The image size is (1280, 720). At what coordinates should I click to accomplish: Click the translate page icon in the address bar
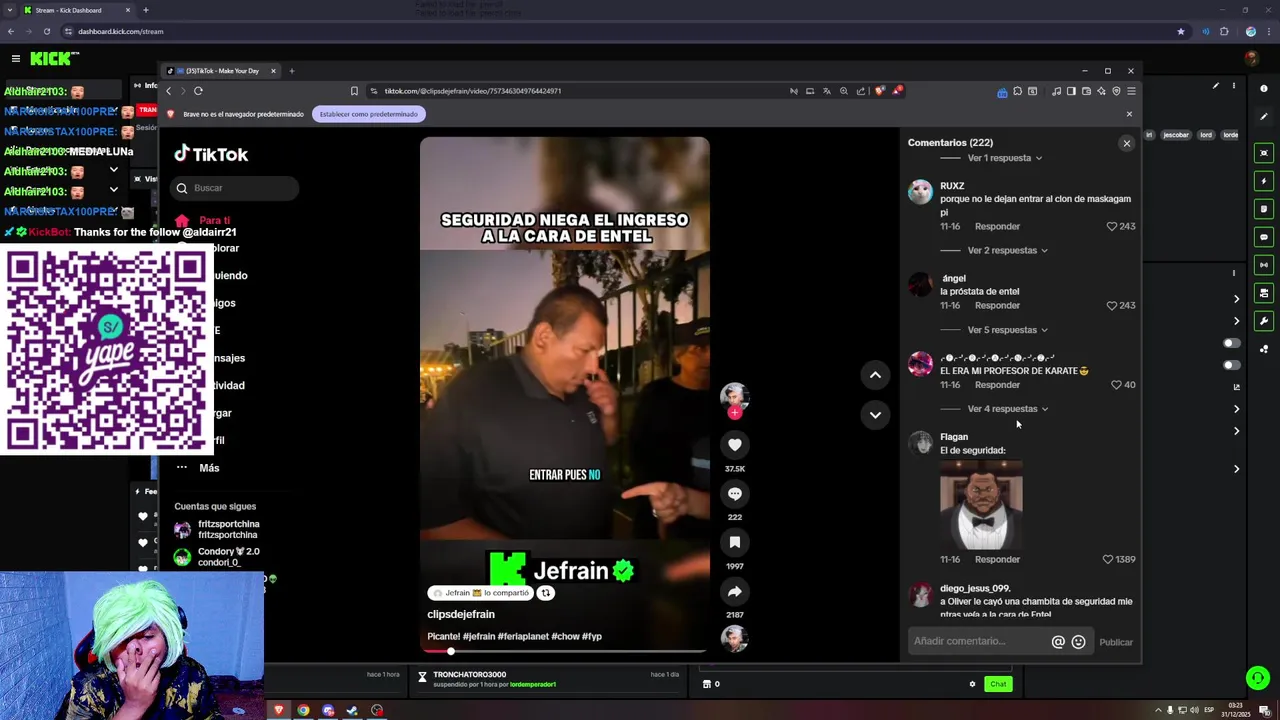[x=826, y=91]
